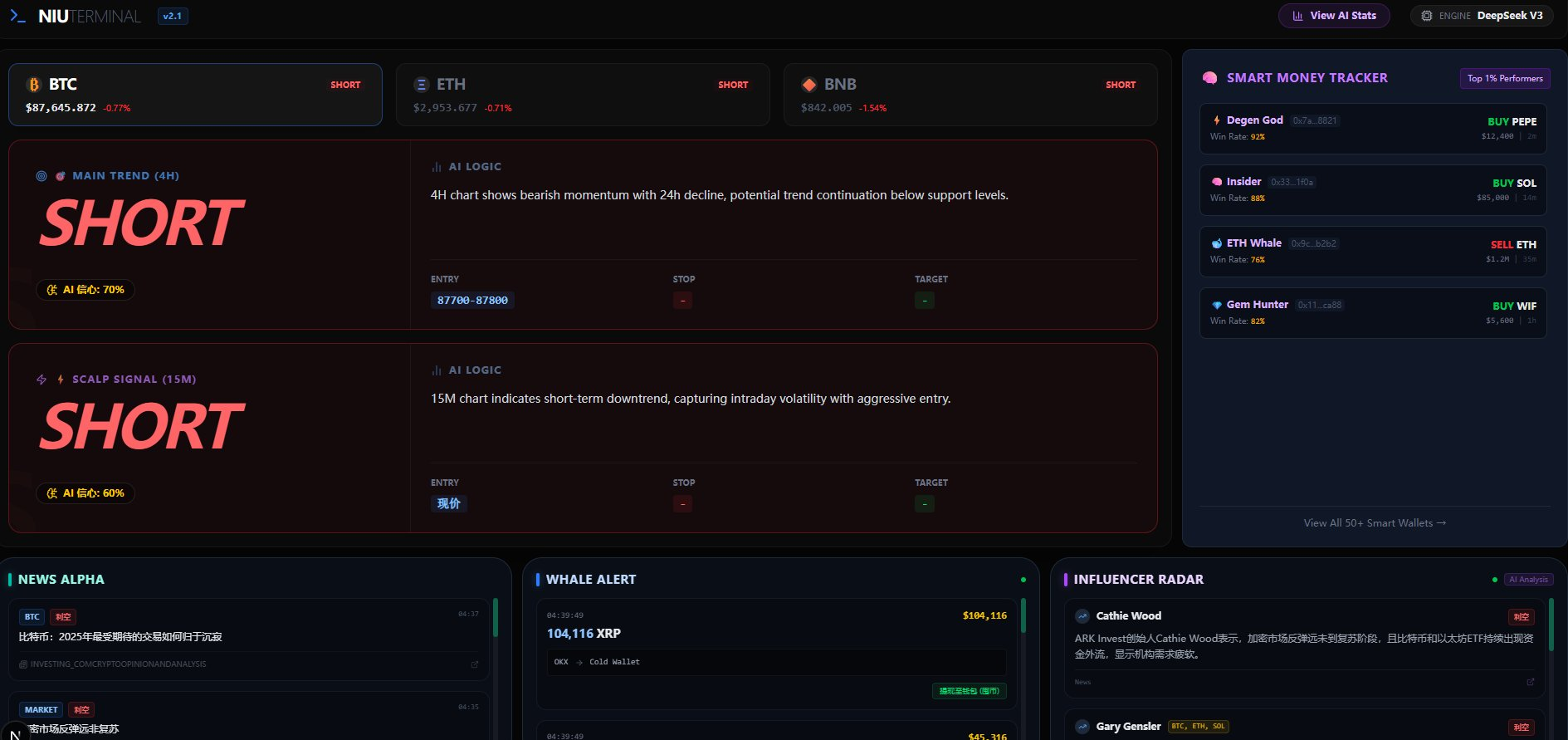Click the BNB diamond icon
The image size is (1568, 740).
808,85
